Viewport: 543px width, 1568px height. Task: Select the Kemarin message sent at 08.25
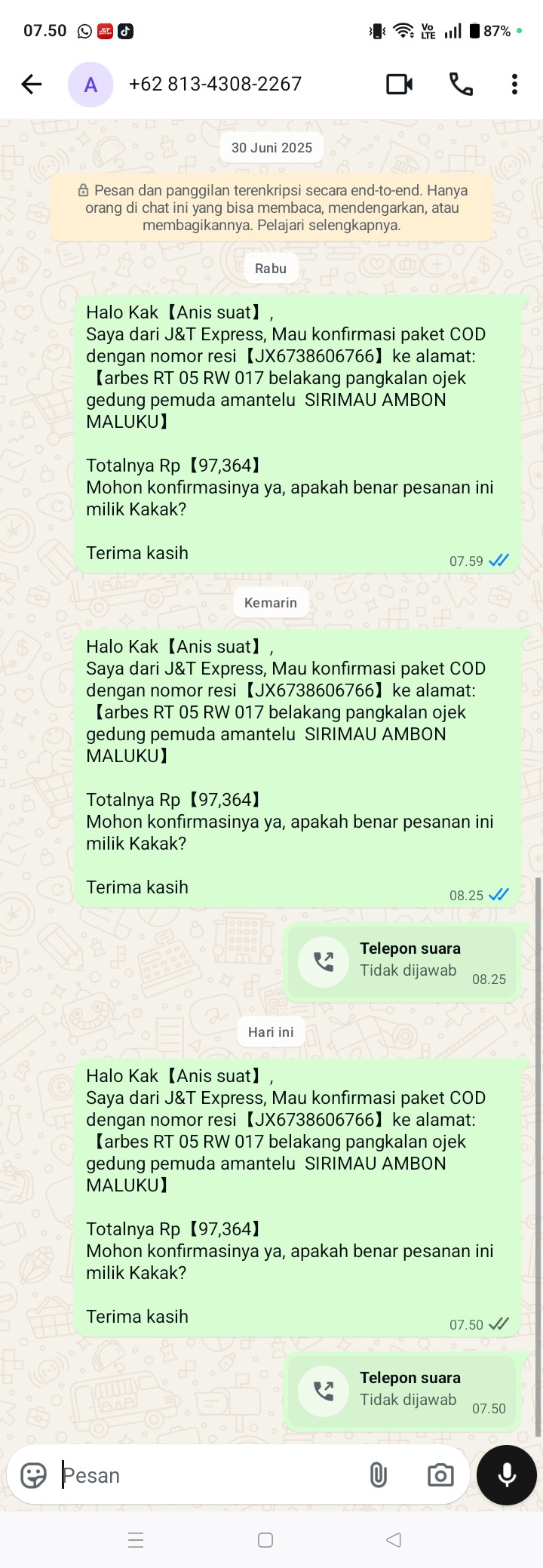[297, 767]
